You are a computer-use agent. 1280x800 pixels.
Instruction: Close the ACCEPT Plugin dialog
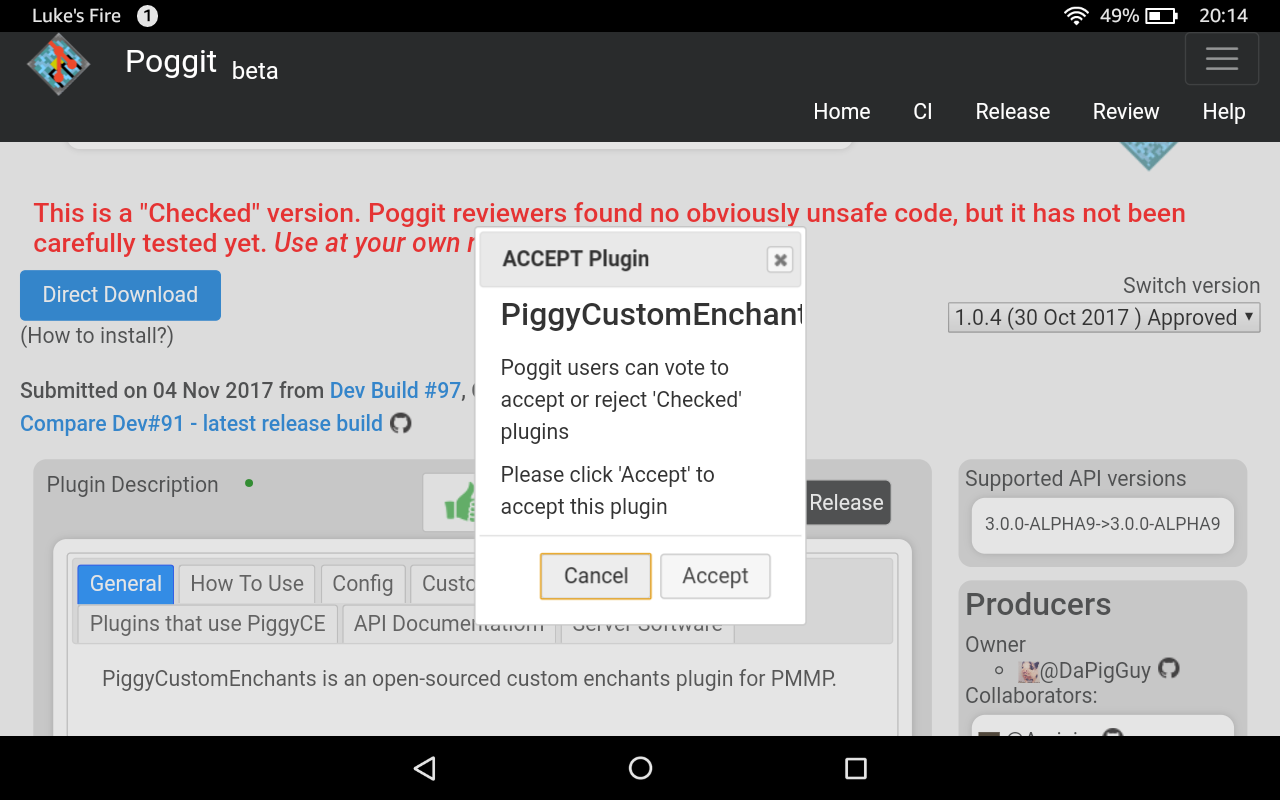(x=780, y=260)
